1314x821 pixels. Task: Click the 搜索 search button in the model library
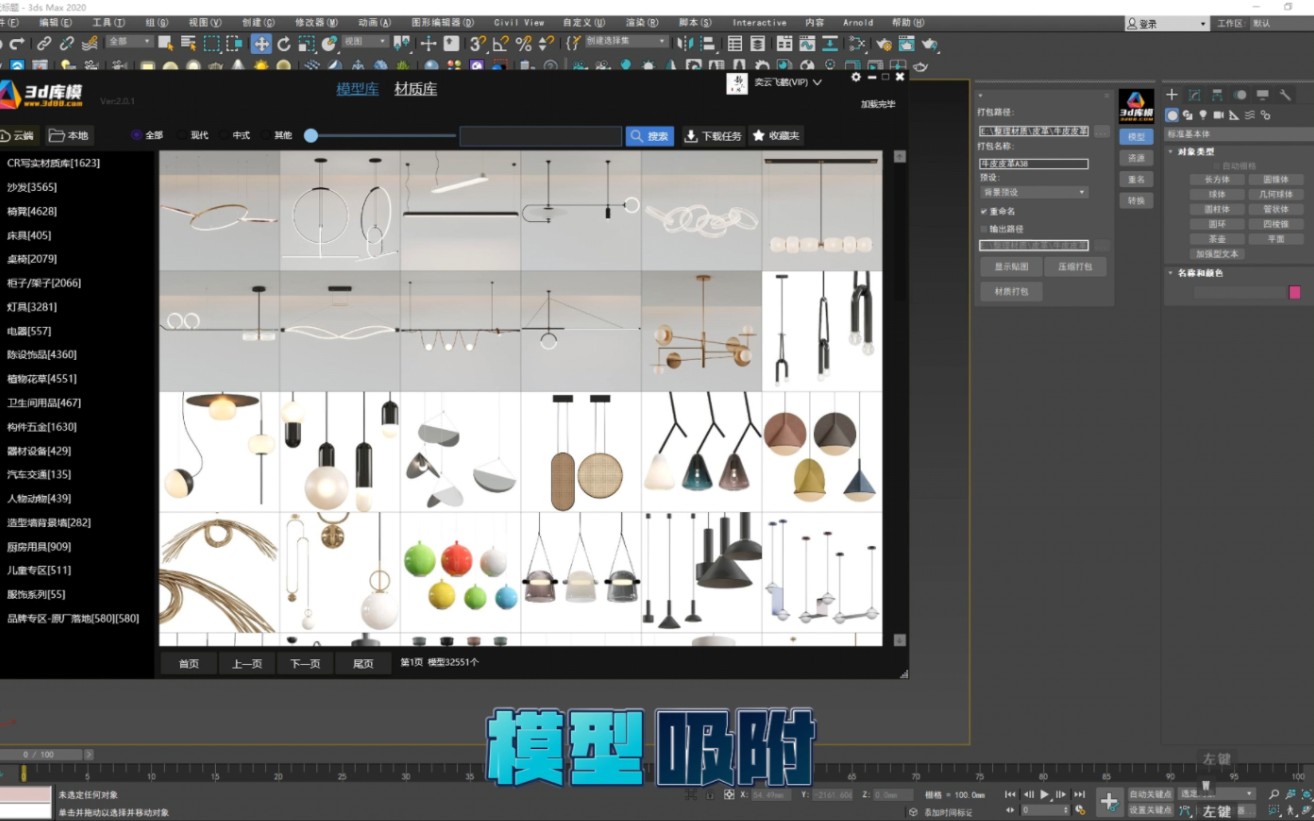[x=649, y=135]
